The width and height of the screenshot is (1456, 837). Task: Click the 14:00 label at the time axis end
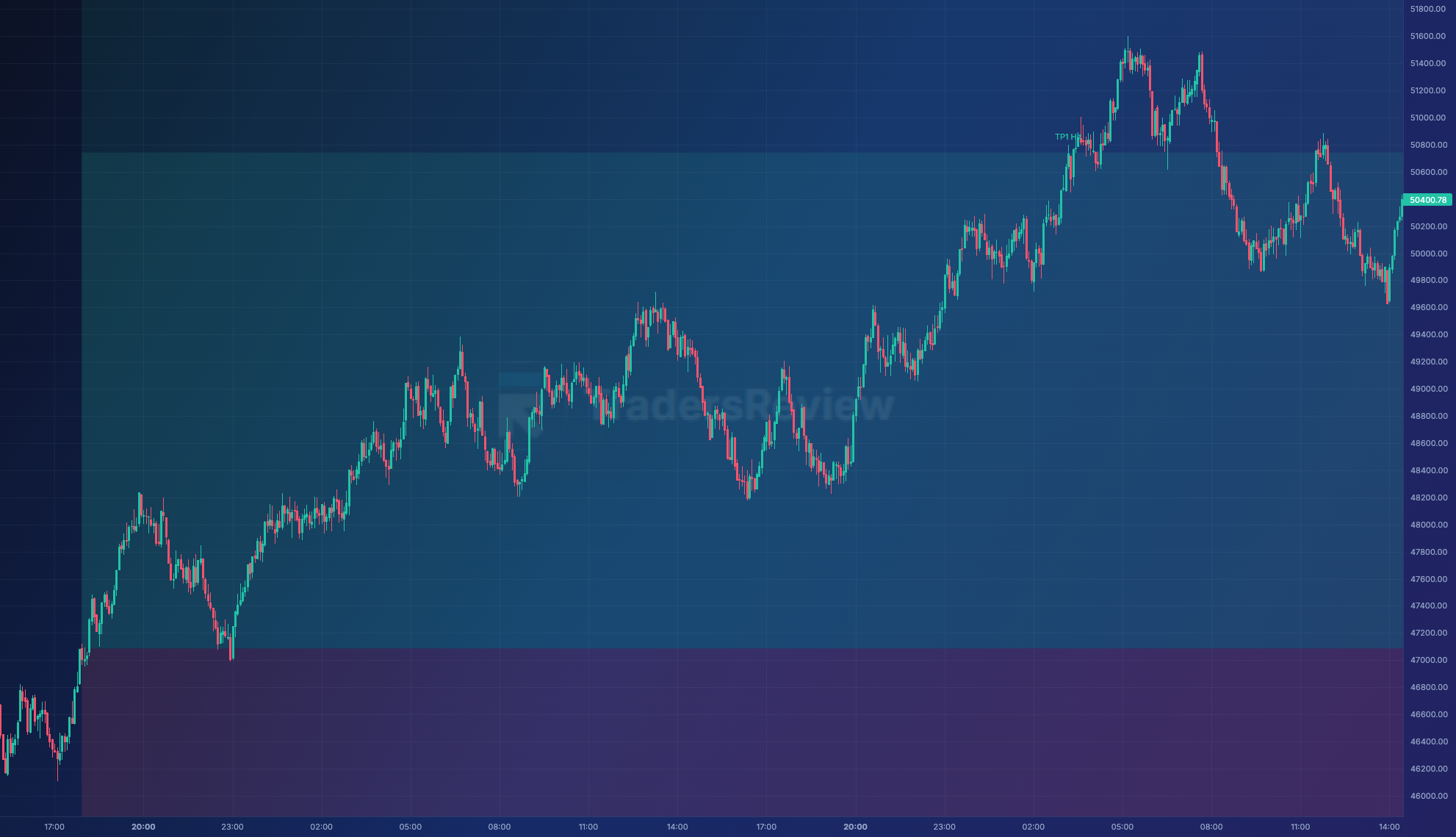tap(1389, 827)
